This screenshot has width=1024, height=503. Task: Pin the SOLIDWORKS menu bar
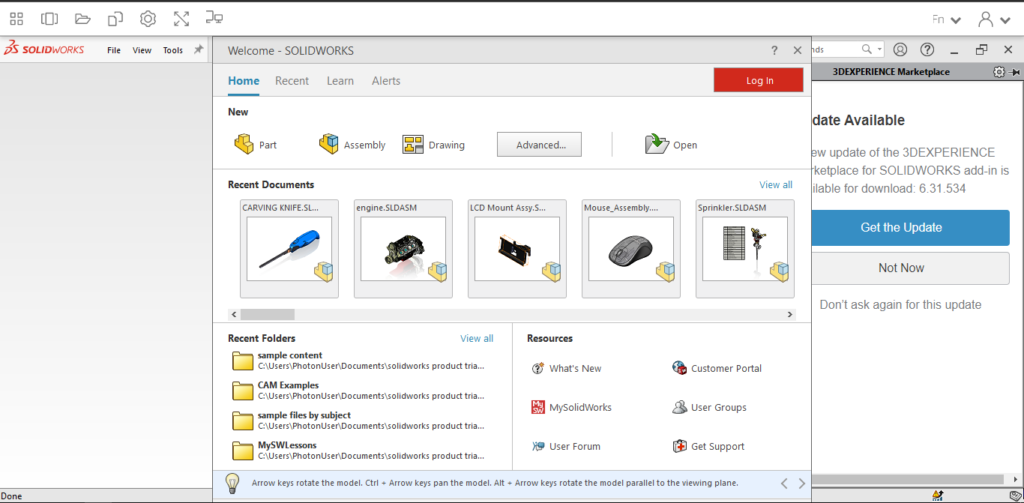coord(199,50)
